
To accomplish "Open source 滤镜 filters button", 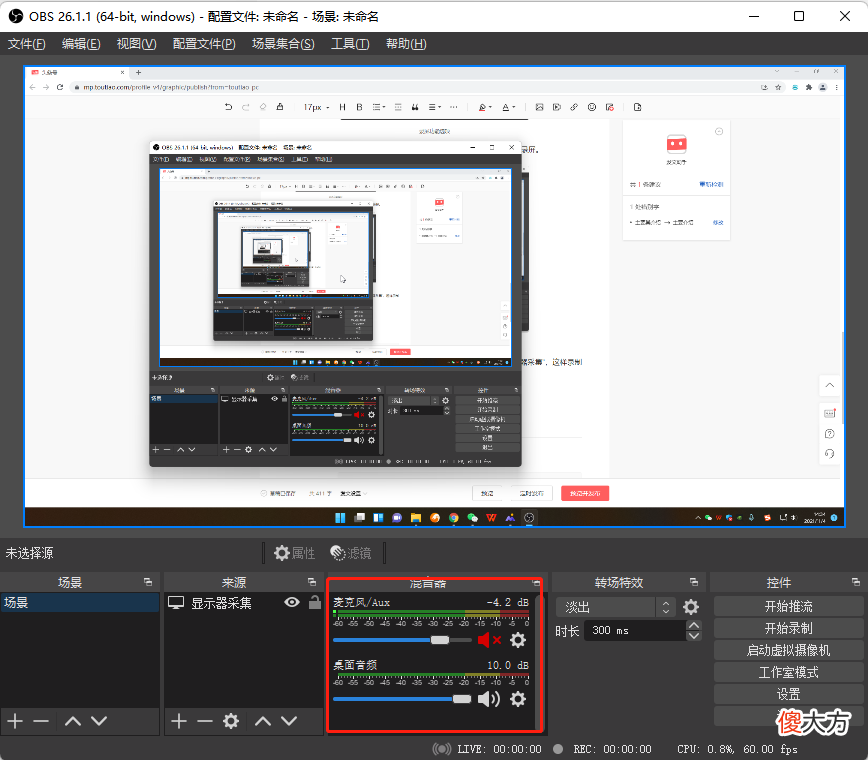I will pos(350,553).
